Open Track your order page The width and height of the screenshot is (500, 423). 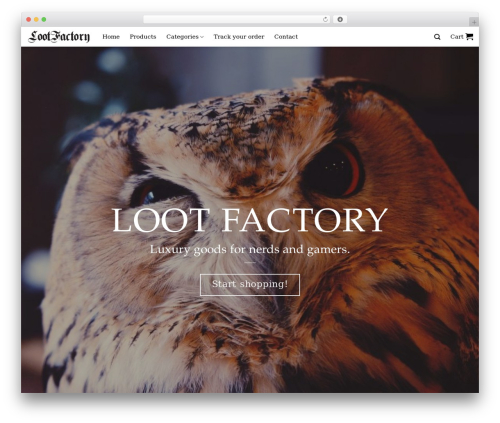click(x=239, y=37)
